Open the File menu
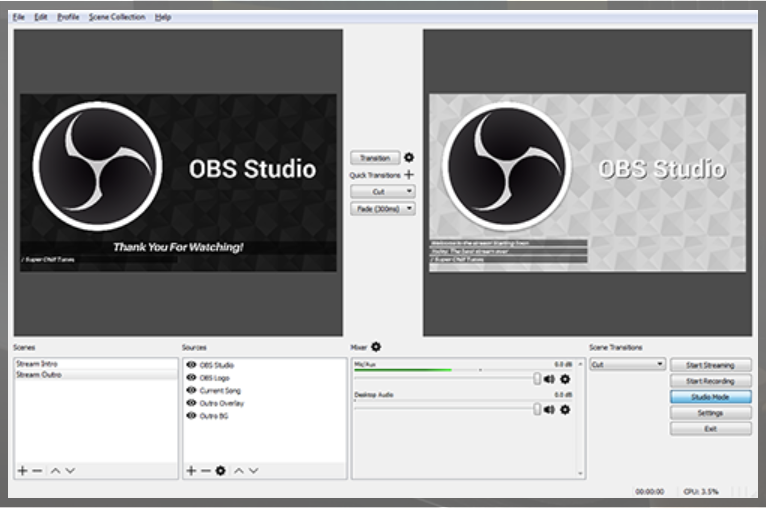The image size is (766, 508). pos(19,17)
